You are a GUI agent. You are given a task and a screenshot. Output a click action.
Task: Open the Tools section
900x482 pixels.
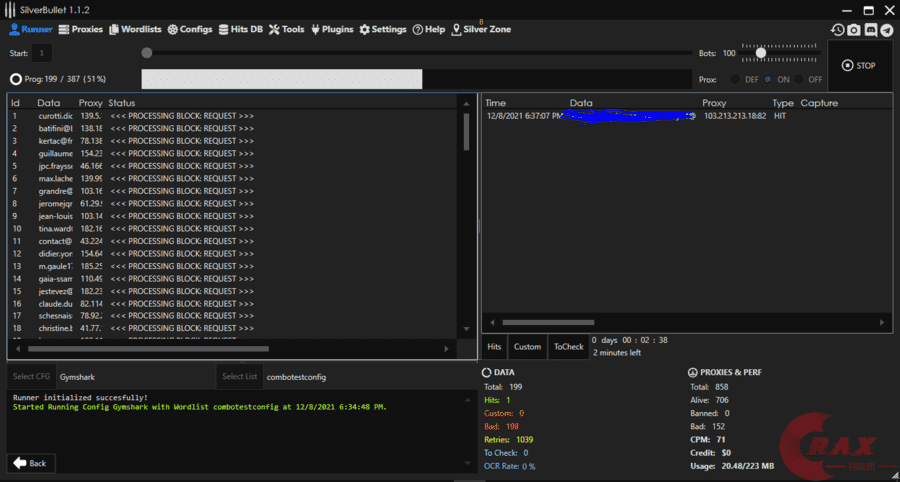(287, 29)
